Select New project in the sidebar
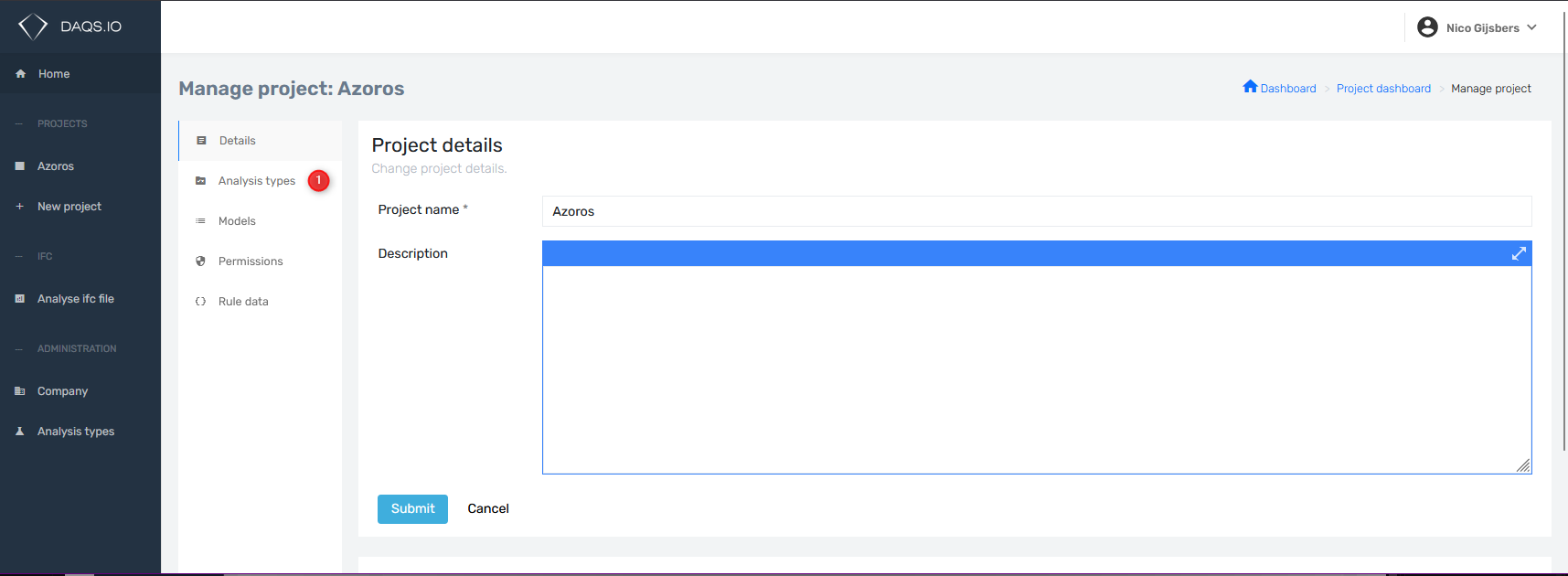 (80, 207)
